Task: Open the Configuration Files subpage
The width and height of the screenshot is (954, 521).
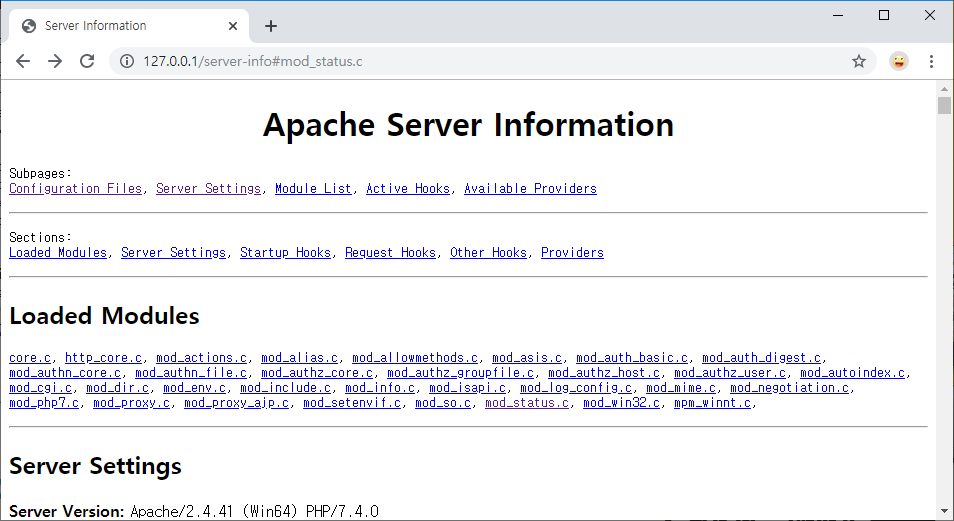Action: click(75, 189)
